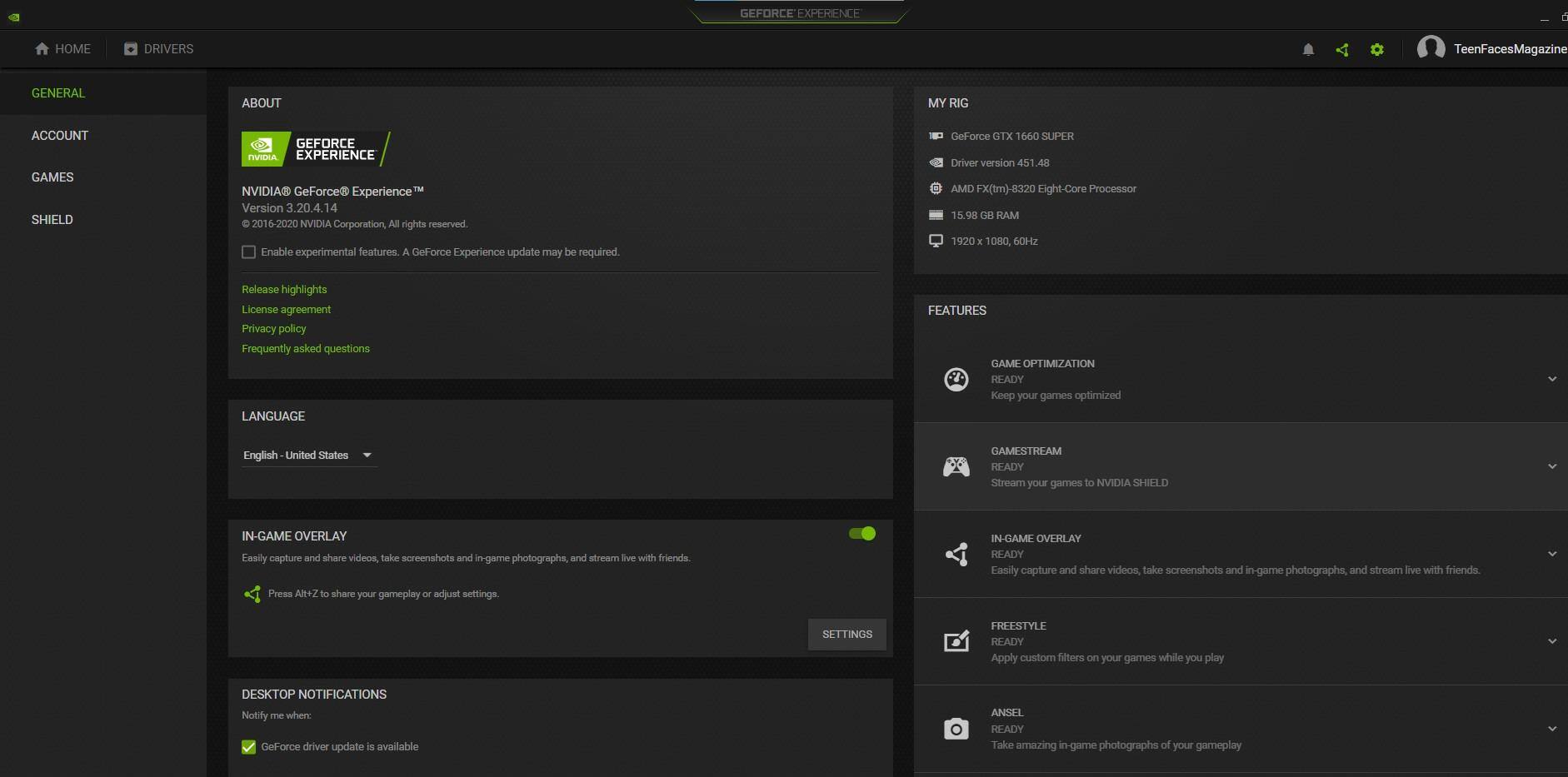Click the user profile avatar

1431,48
